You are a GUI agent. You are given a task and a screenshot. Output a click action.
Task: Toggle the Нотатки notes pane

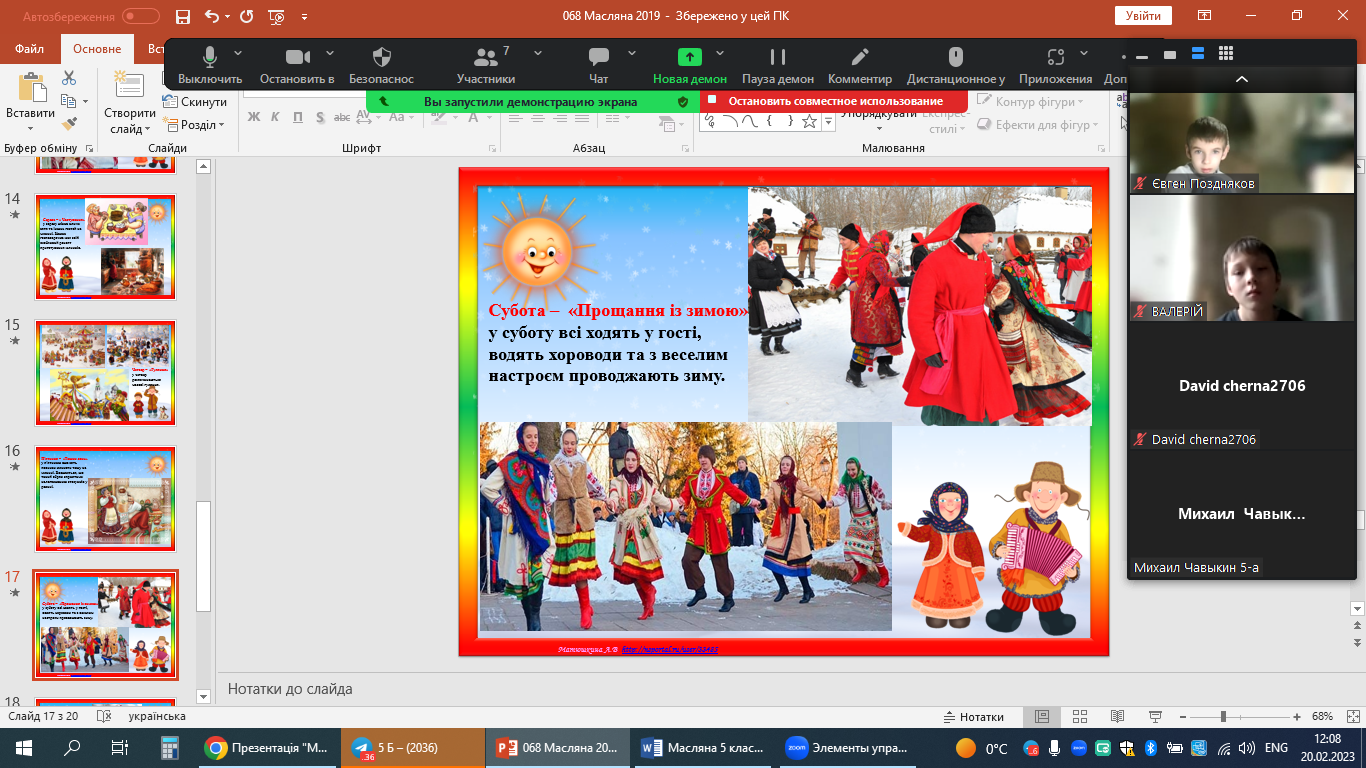pos(974,717)
